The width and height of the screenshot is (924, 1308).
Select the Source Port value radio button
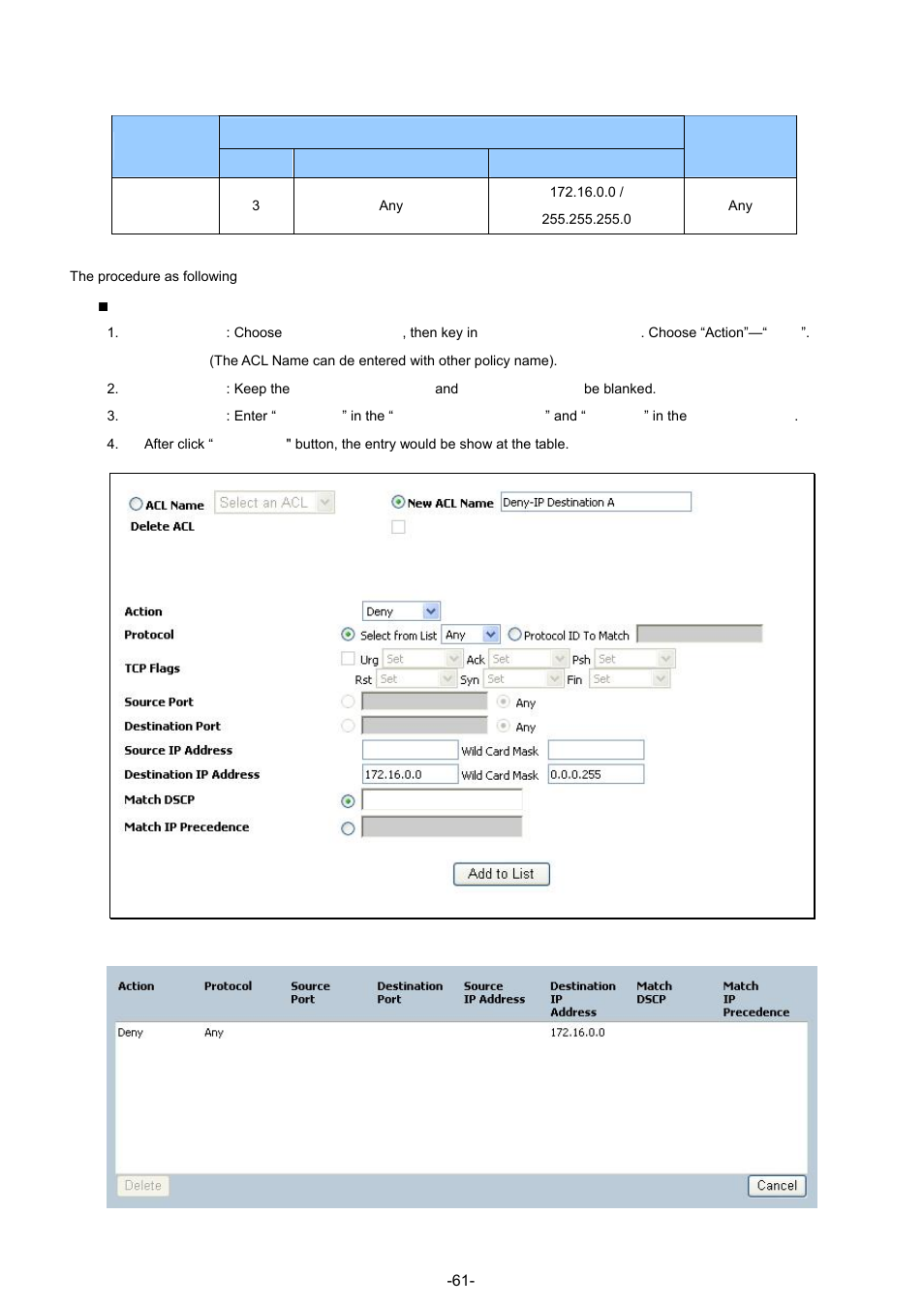348,701
